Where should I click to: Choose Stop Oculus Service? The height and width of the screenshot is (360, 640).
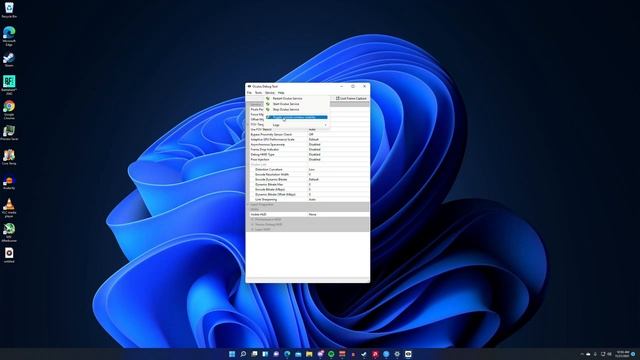(x=297, y=109)
